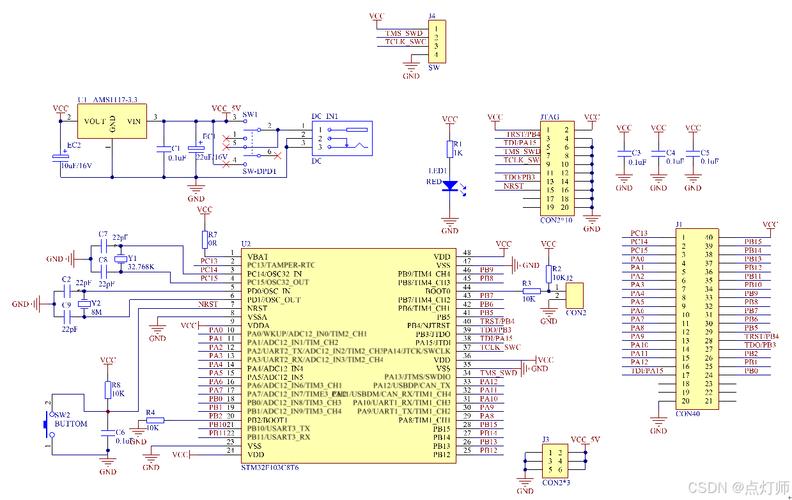Click the PA13/JTMS/SWDIO pin label
Viewport: 792px width, 500px height.
417,377
